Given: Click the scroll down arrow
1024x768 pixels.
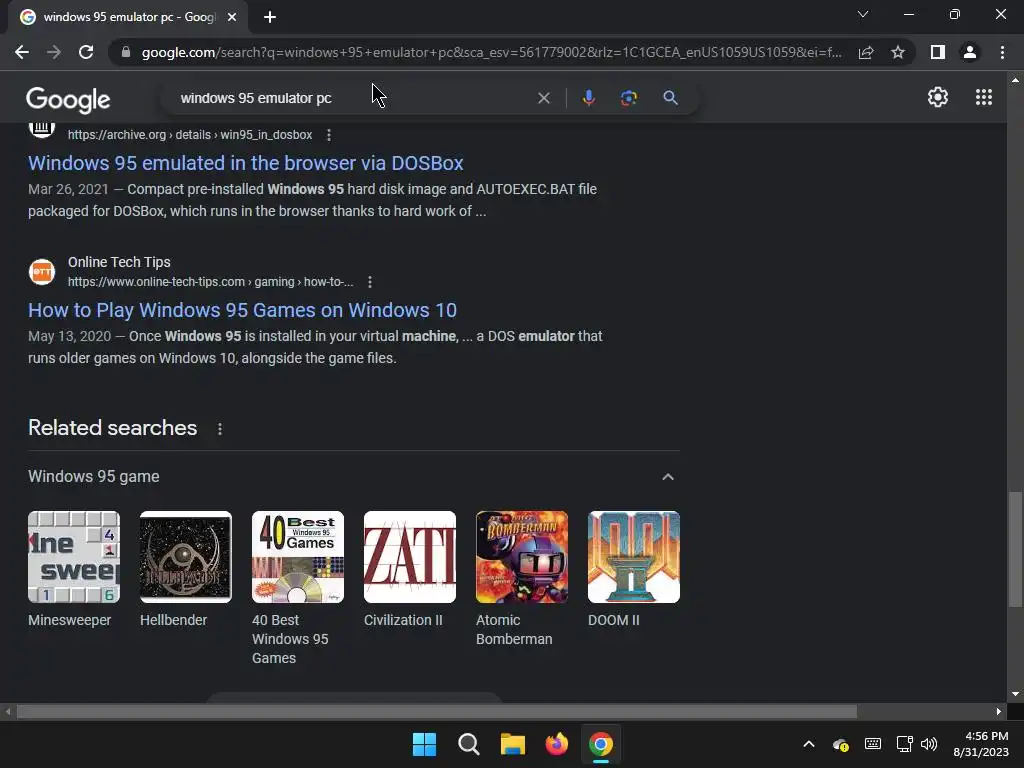Looking at the screenshot, I should click(x=1015, y=694).
